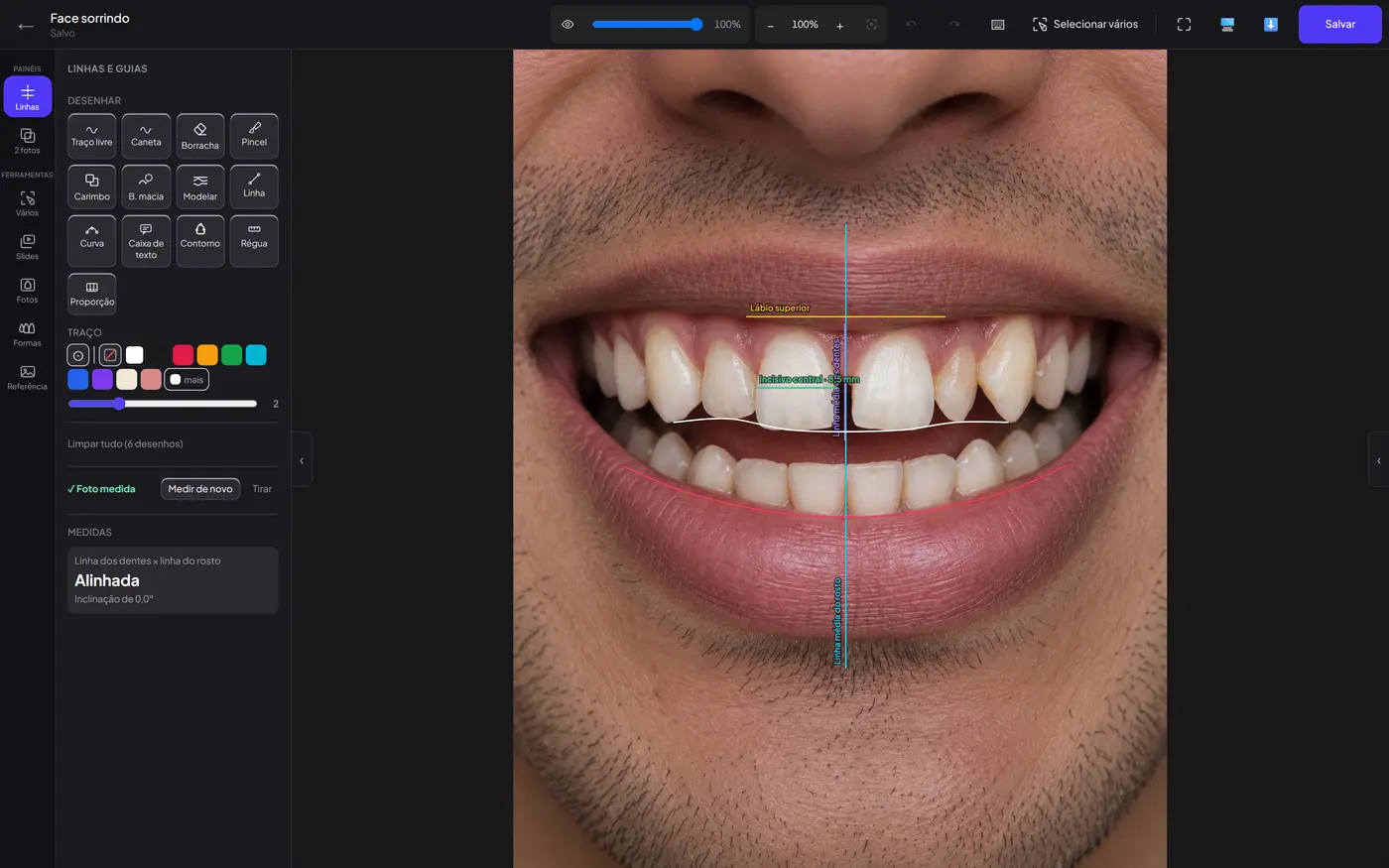Click Medir de novo
This screenshot has height=868, width=1389.
point(200,489)
